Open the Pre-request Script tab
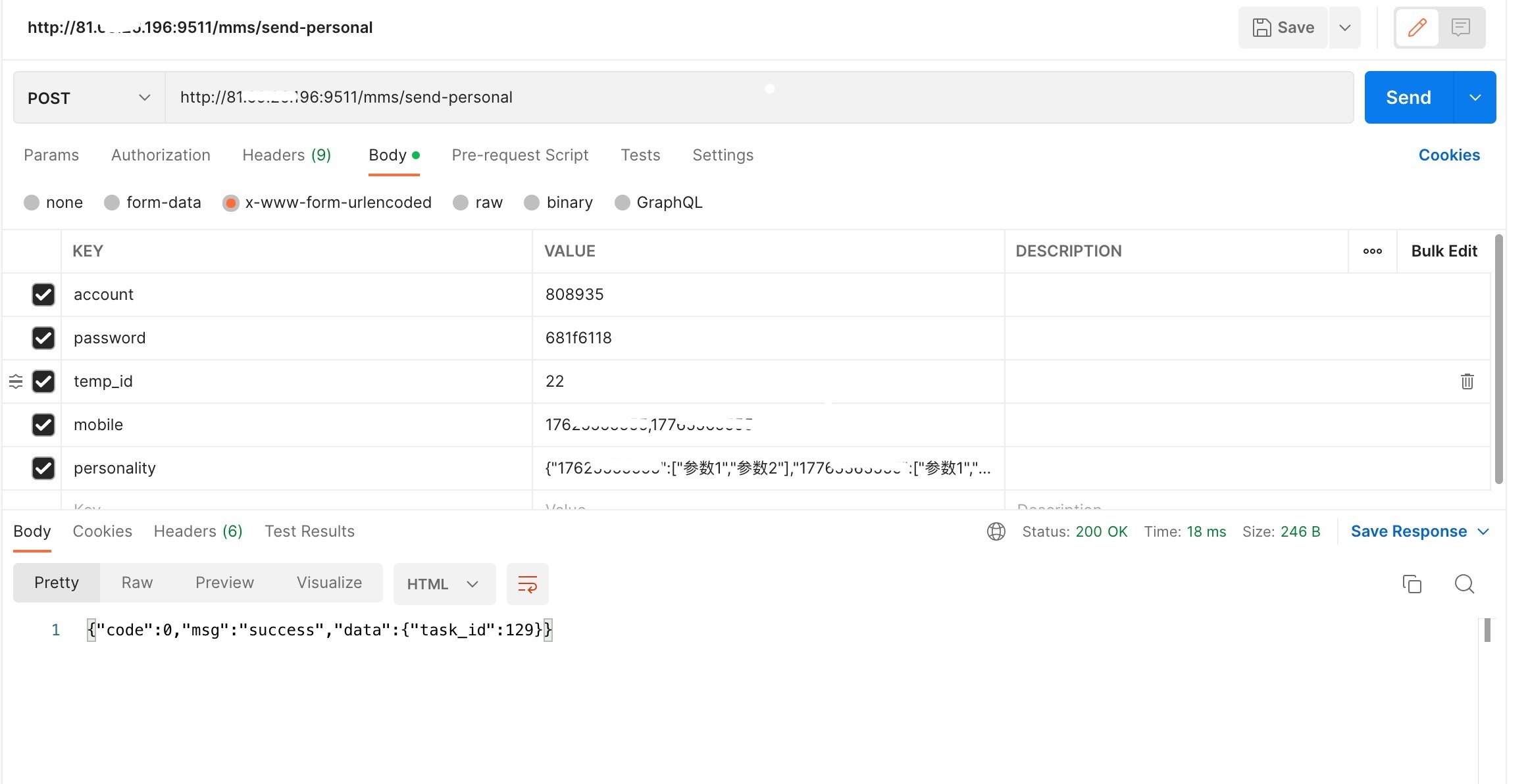 [x=520, y=155]
